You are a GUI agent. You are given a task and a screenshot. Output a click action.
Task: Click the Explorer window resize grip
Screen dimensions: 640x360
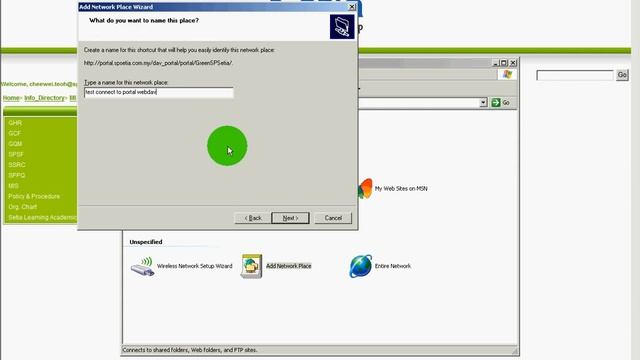click(x=515, y=351)
